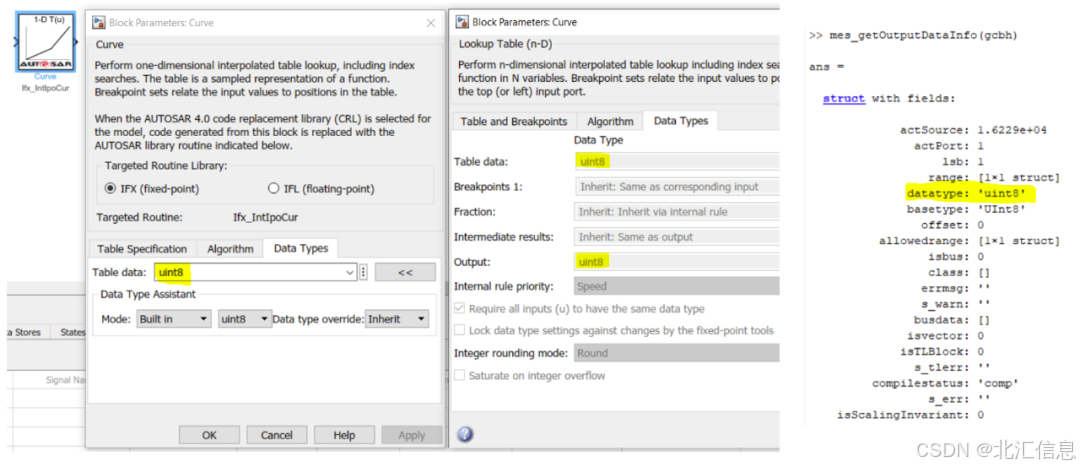
Task: Click the Help button
Action: click(x=344, y=435)
